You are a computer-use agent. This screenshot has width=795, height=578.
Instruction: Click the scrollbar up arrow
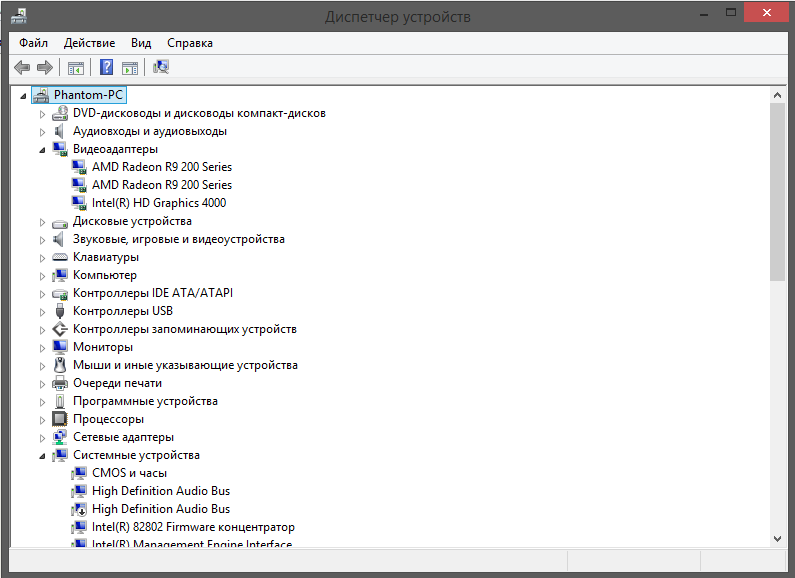[777, 95]
